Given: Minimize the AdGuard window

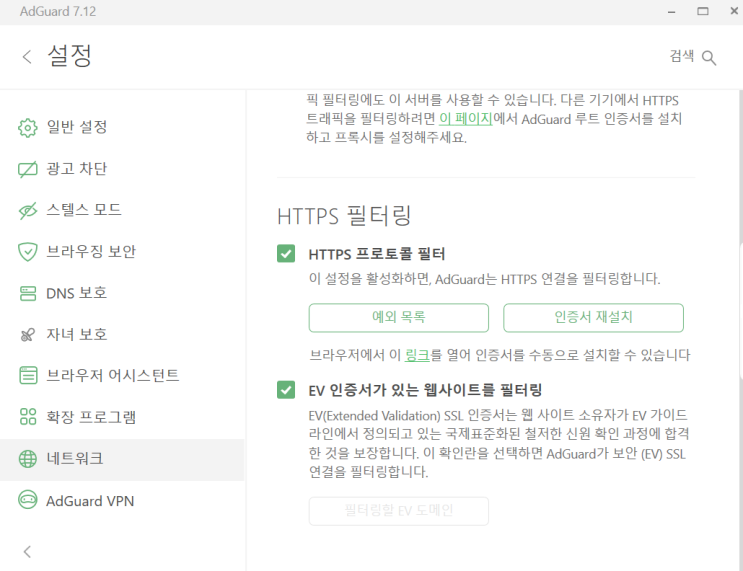Looking at the screenshot, I should 671,12.
